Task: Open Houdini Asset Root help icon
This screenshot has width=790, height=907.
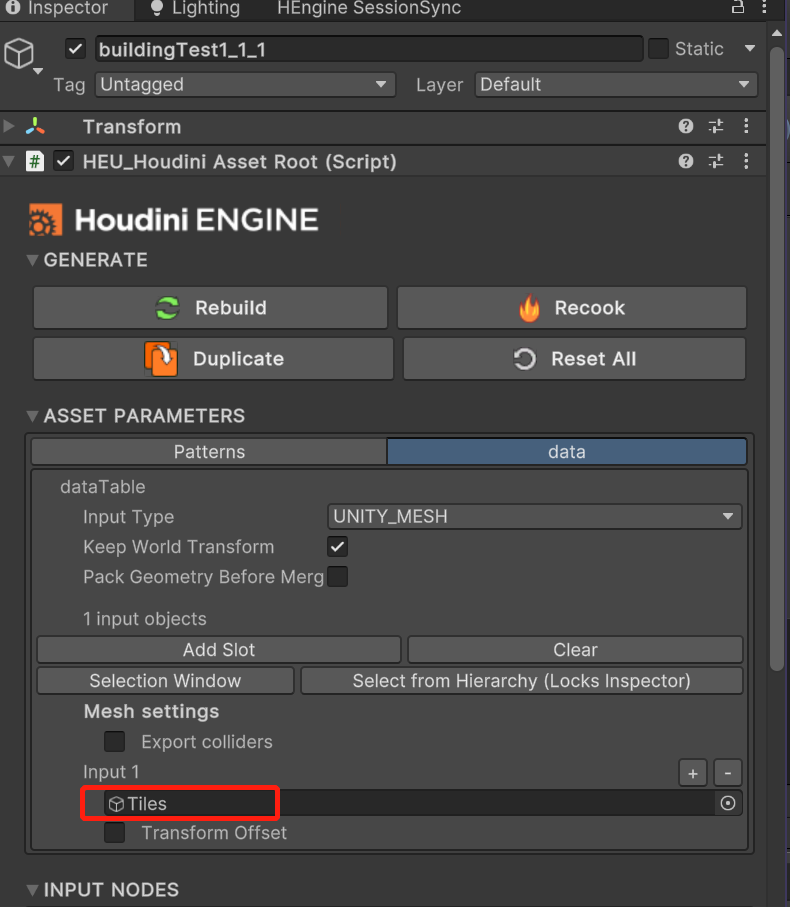Action: point(686,161)
